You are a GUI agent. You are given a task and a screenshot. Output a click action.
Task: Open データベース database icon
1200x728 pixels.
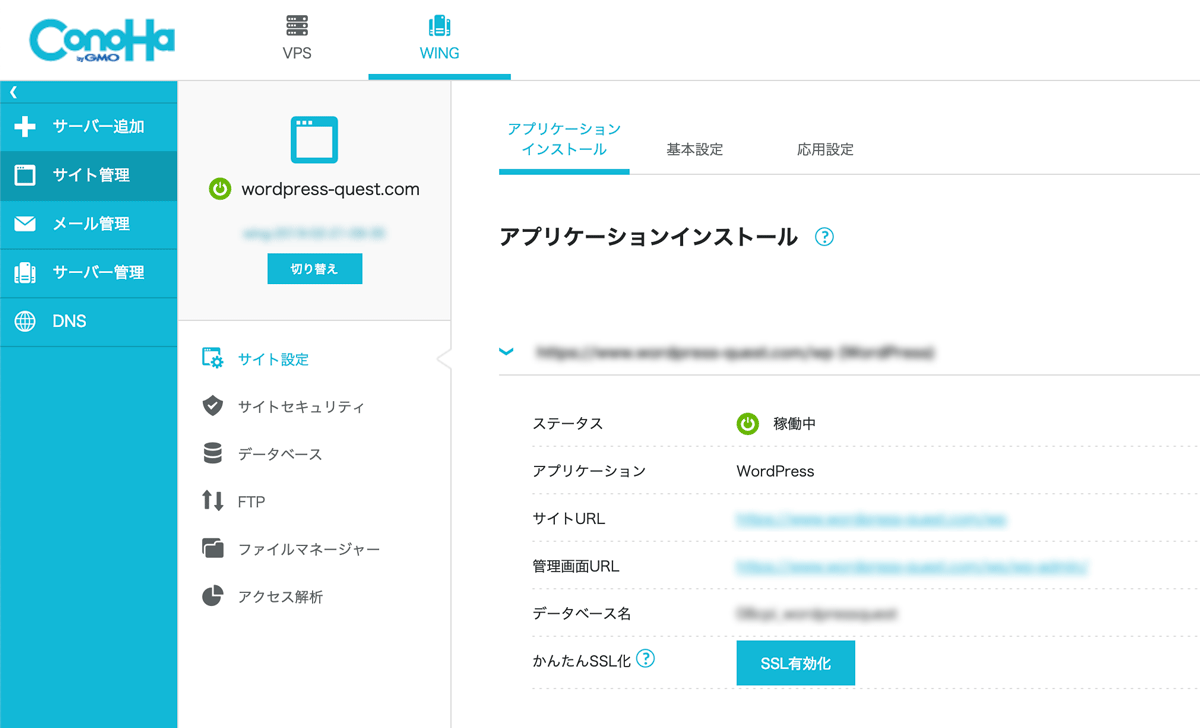point(212,454)
